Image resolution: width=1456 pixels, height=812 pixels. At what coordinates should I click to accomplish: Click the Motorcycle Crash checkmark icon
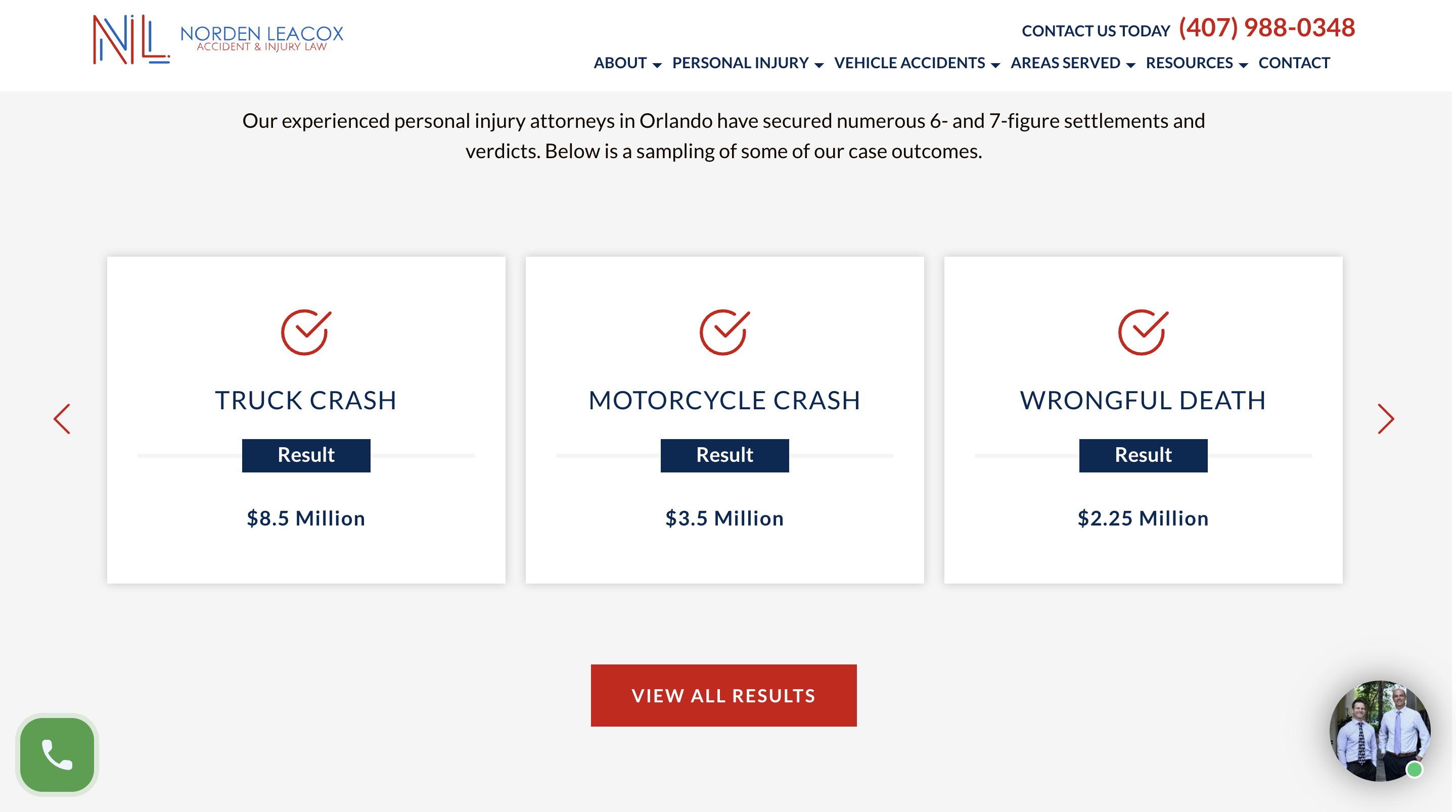tap(724, 332)
